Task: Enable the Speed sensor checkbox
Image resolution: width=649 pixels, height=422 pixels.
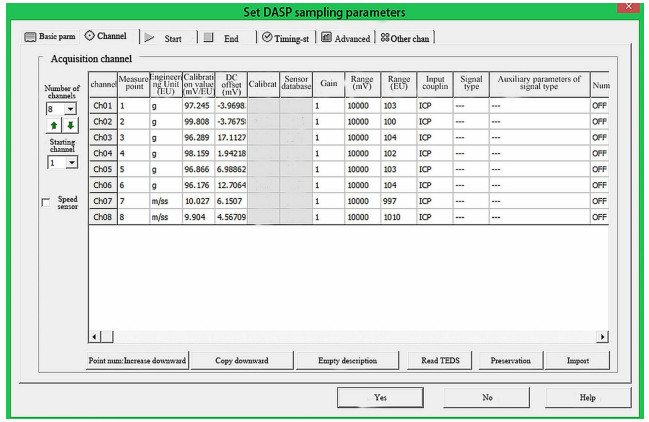Action: pos(46,202)
